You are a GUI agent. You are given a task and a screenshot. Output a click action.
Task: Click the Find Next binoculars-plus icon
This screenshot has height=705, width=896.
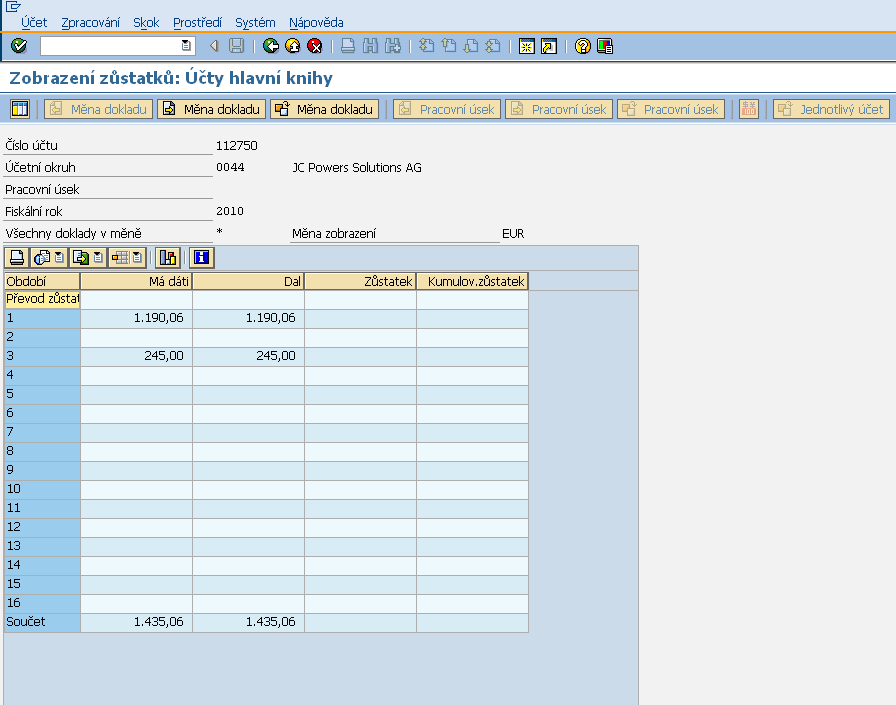pos(393,46)
